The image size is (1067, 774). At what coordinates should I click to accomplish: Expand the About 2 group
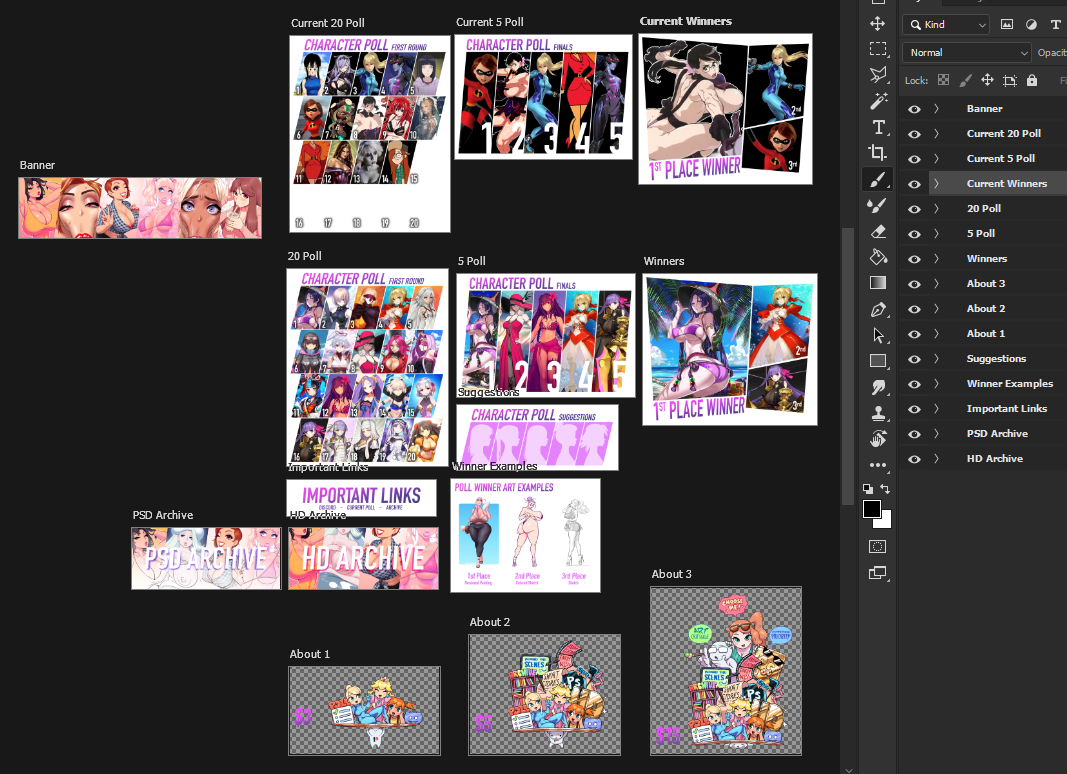(936, 308)
